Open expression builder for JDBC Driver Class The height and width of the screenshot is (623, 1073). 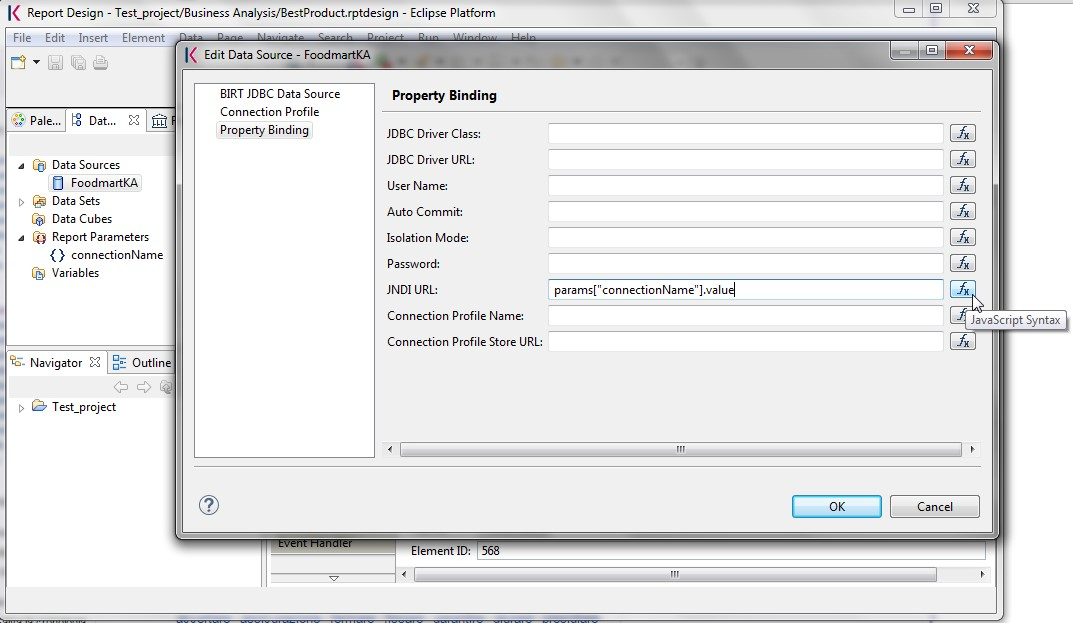(963, 134)
